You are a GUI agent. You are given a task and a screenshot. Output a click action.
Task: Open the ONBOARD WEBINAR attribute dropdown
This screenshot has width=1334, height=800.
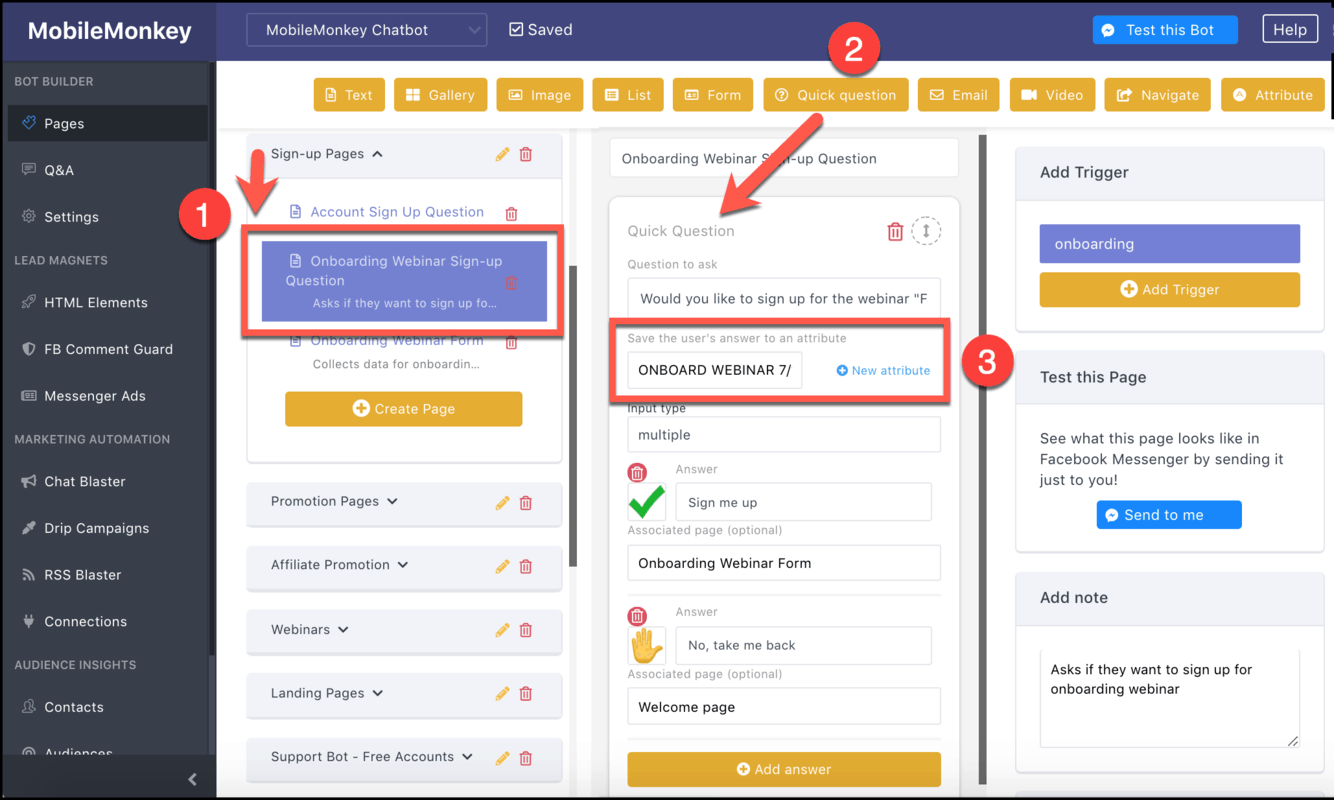715,370
